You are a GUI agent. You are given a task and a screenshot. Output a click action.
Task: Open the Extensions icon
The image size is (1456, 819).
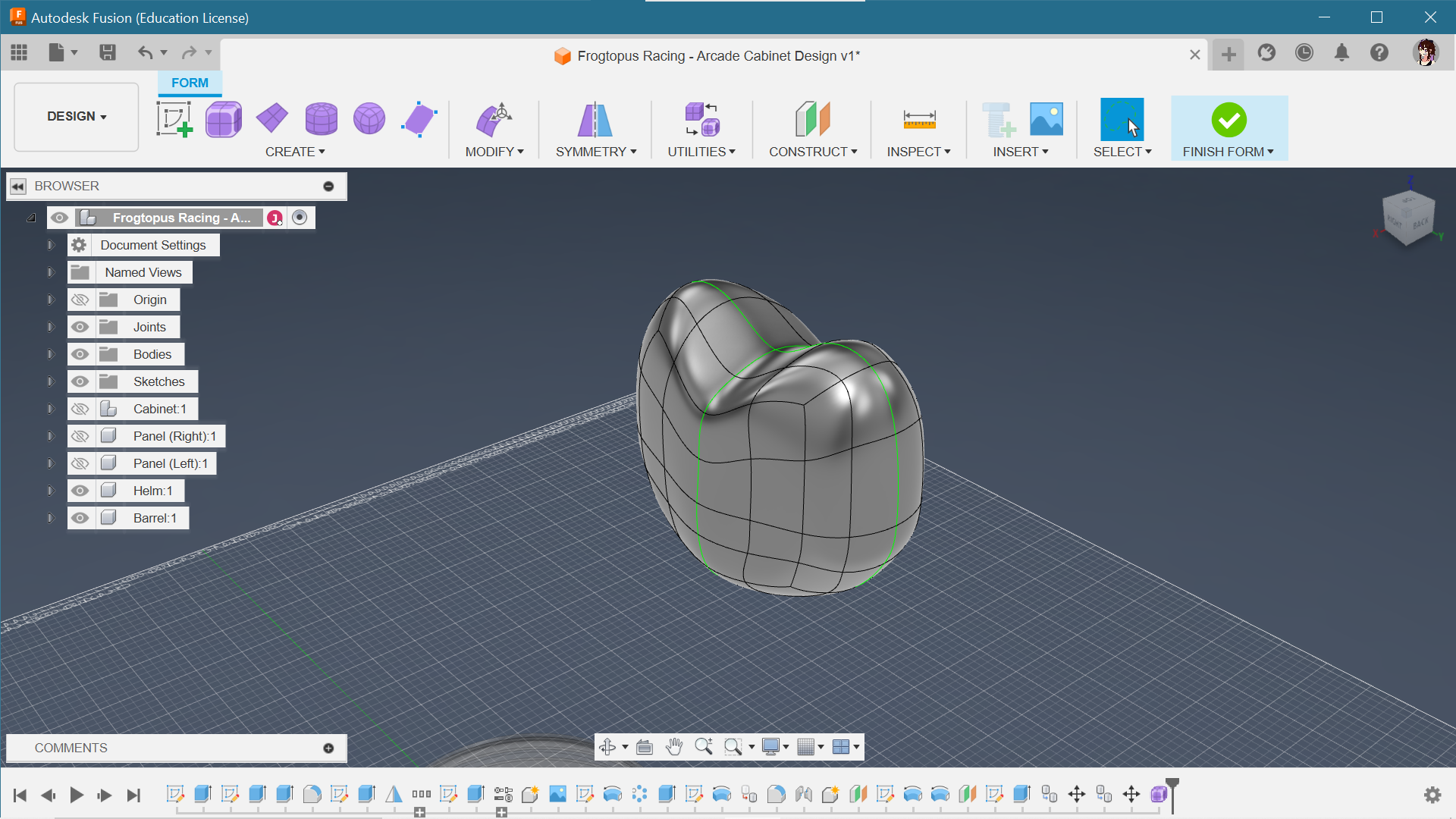click(1266, 52)
